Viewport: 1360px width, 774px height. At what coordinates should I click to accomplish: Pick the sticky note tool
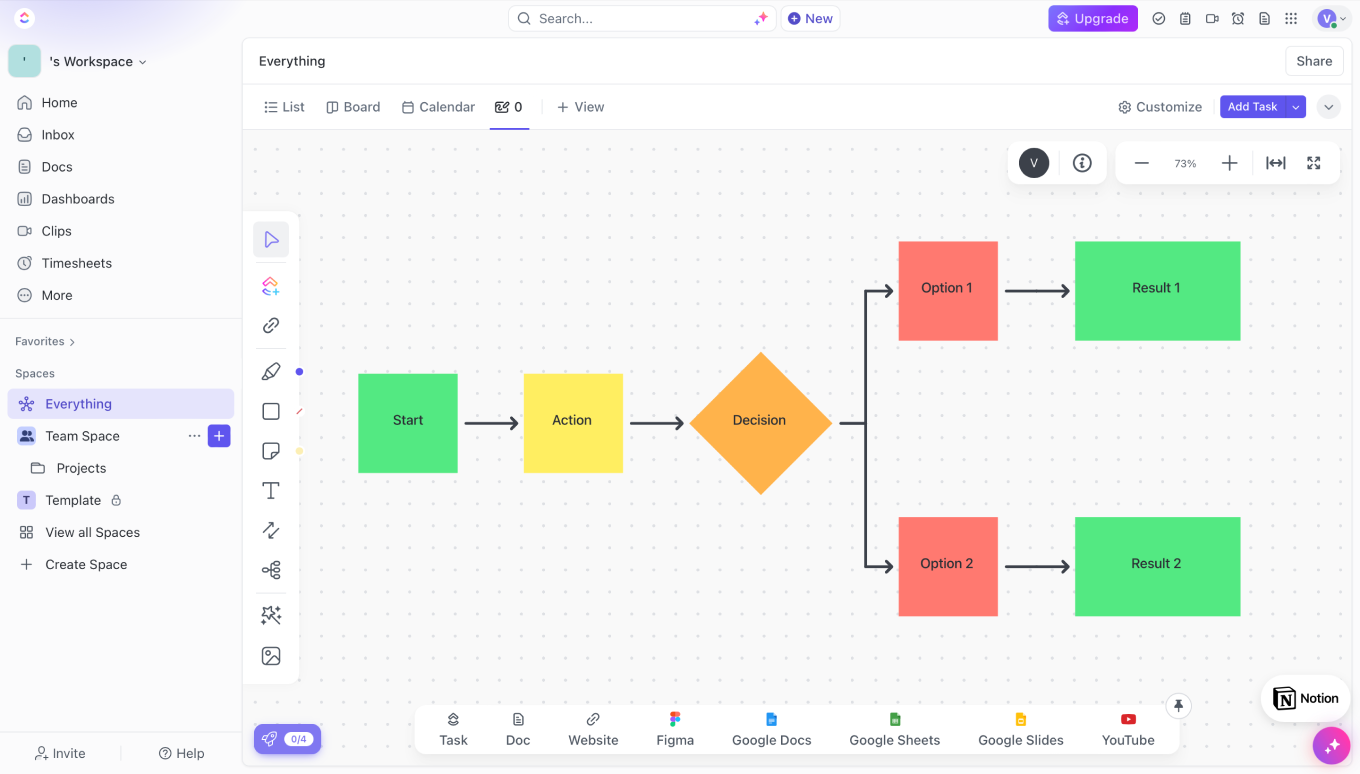[271, 451]
